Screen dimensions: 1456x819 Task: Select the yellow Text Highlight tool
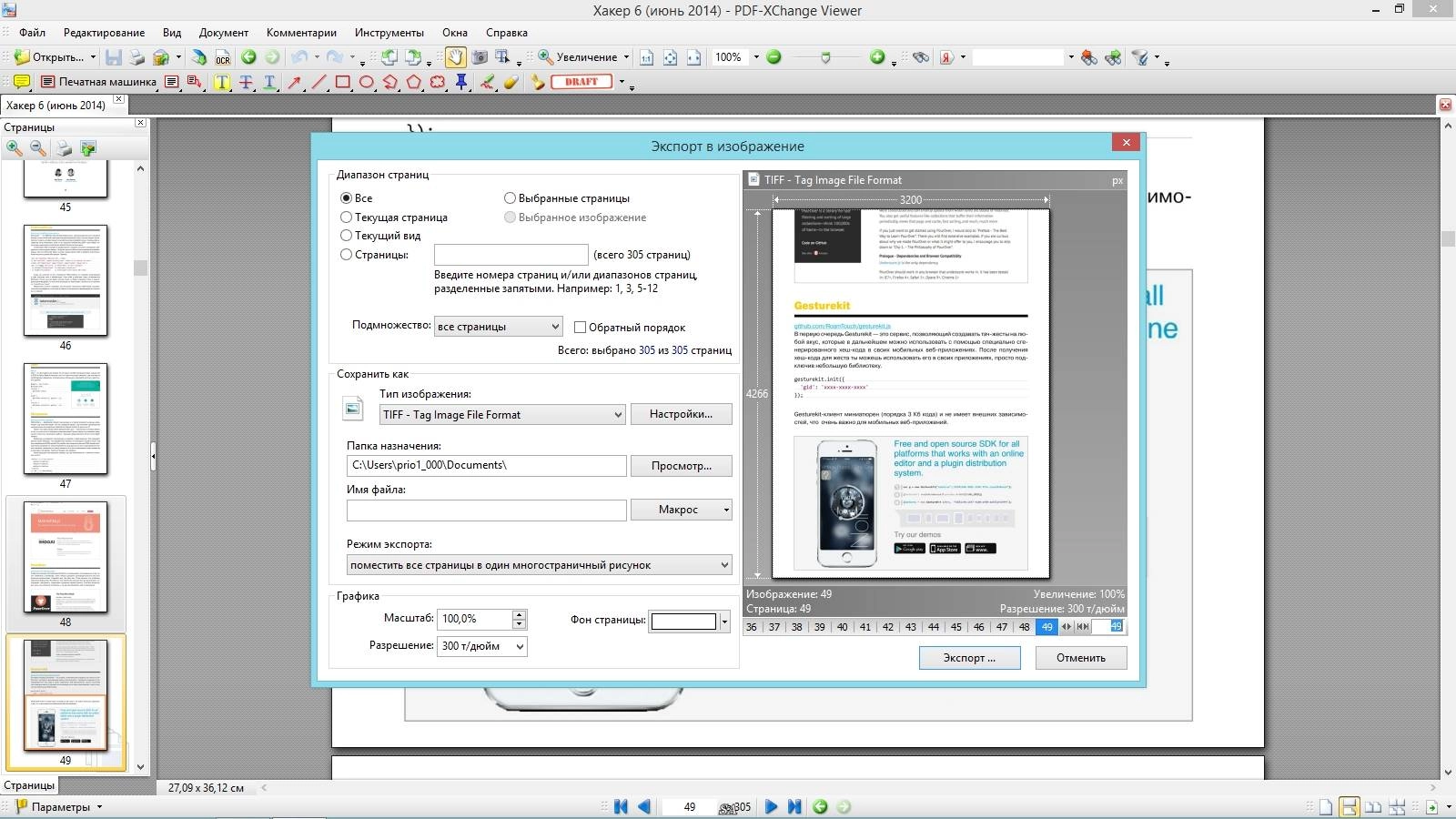[222, 82]
